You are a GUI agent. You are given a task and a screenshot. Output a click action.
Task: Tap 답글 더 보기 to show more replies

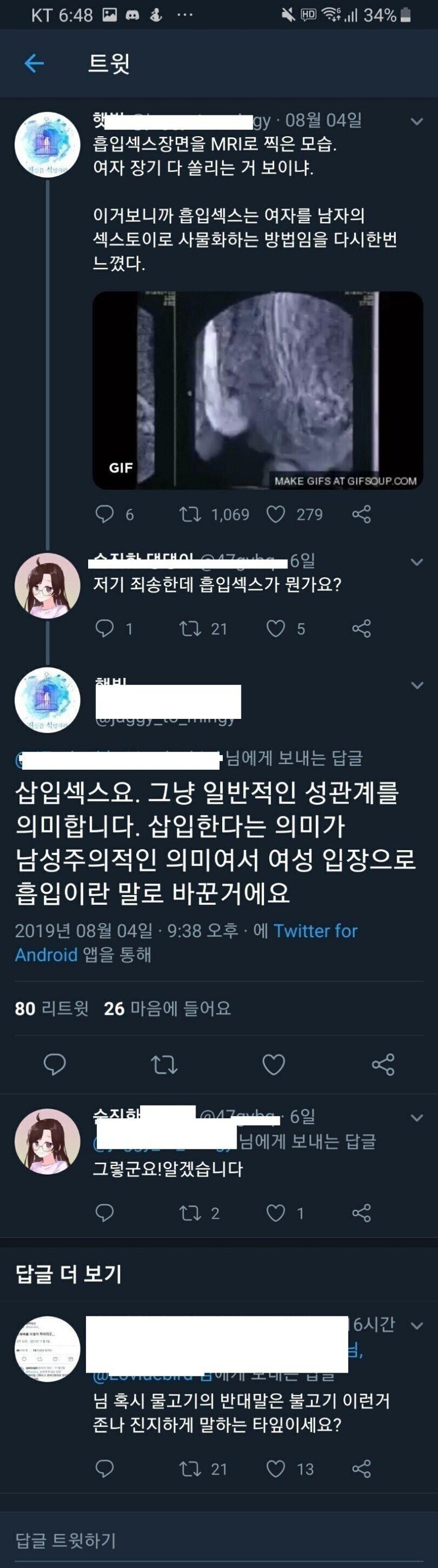[69, 1274]
